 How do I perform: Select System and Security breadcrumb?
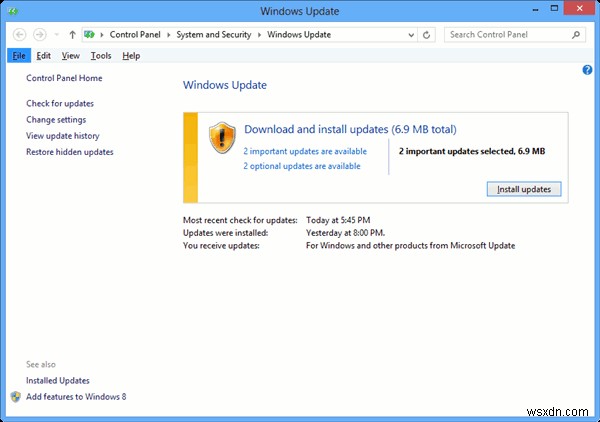(x=214, y=35)
